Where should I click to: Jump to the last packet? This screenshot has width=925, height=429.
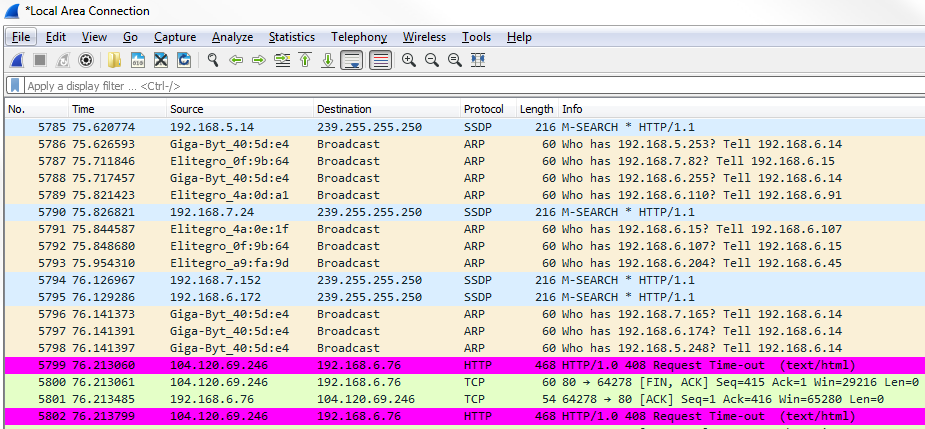click(x=327, y=60)
